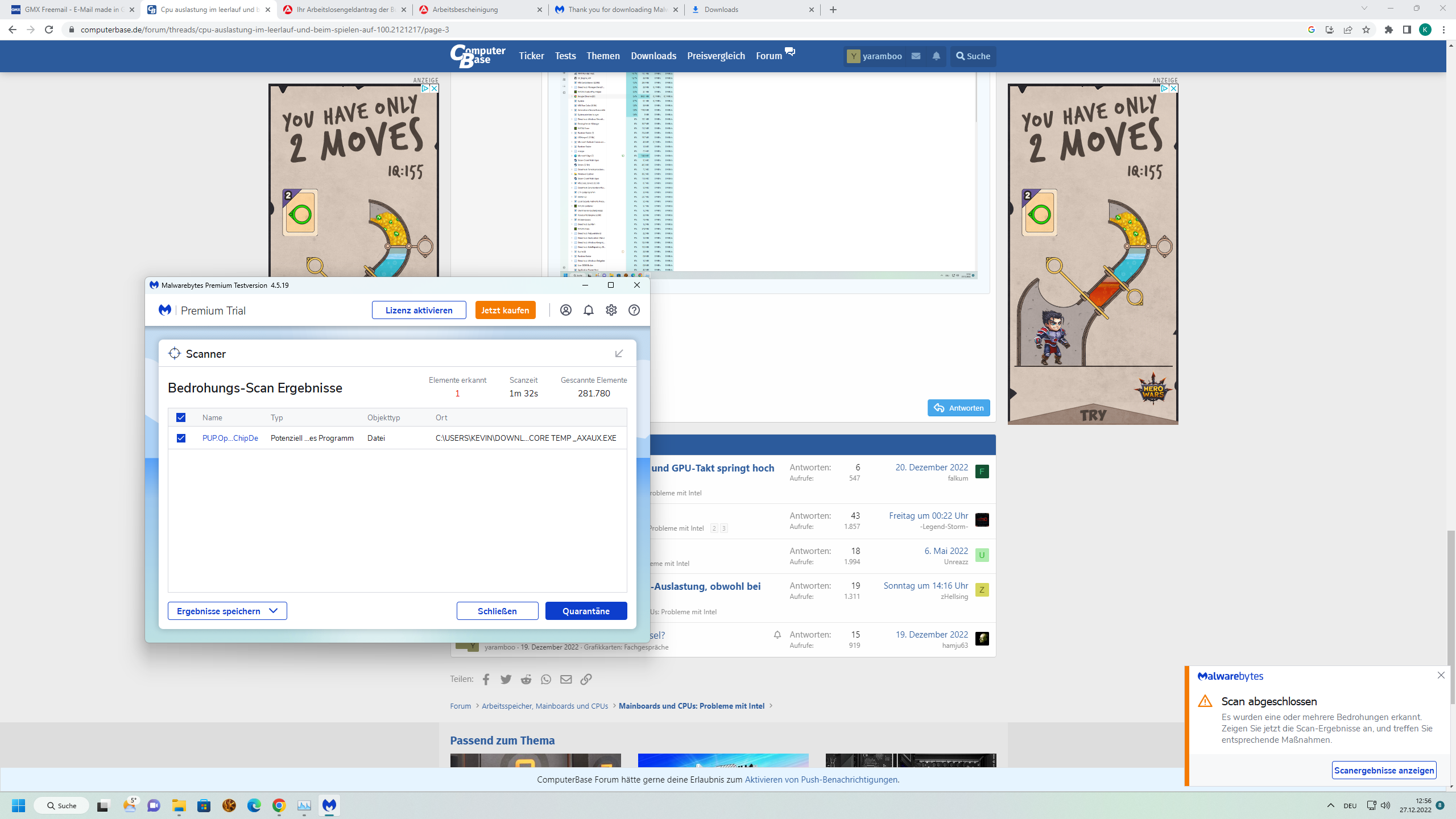The height and width of the screenshot is (819, 1456).
Task: Open Windows Start menu
Action: pos(18,805)
